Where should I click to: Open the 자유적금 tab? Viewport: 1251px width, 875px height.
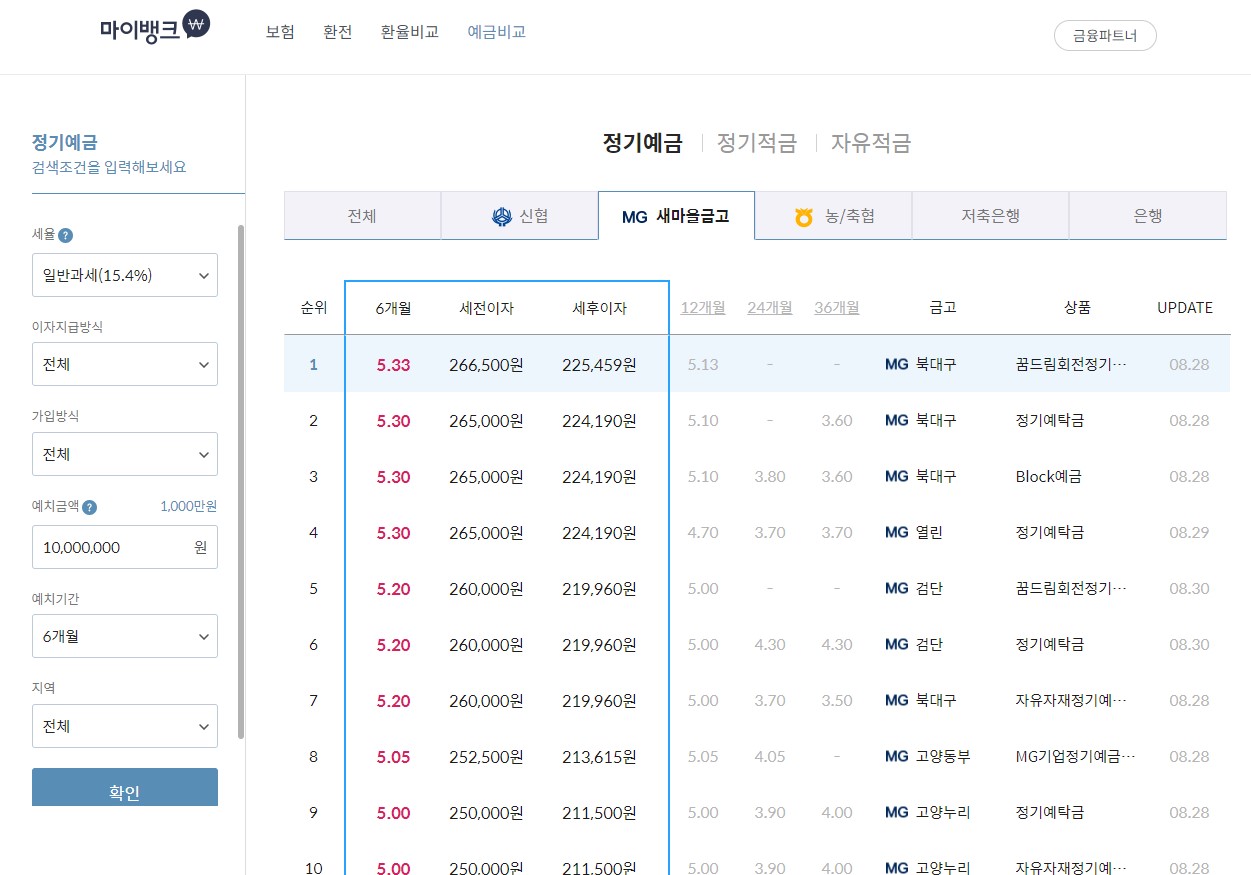click(x=873, y=143)
